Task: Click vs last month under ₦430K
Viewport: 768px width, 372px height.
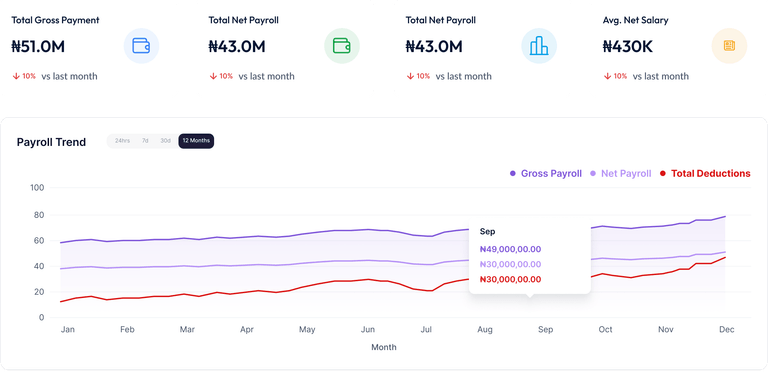Action: click(661, 76)
